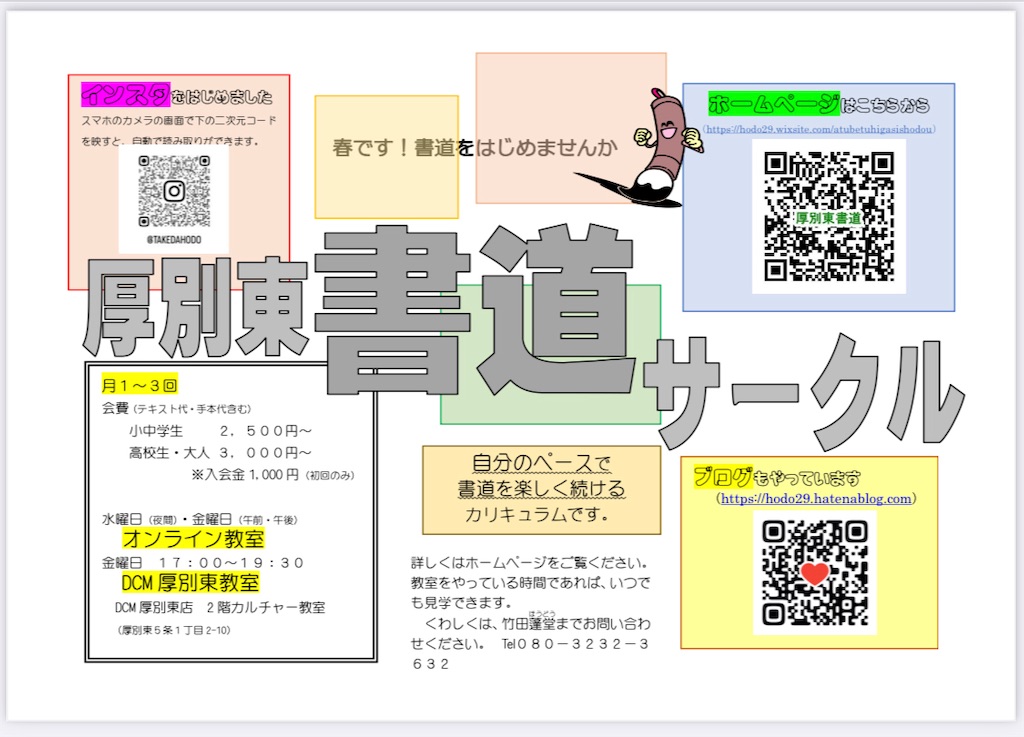The height and width of the screenshot is (737, 1024).
Task: Click the '自分のペースで' underlined text
Action: pyautogui.click(x=541, y=462)
